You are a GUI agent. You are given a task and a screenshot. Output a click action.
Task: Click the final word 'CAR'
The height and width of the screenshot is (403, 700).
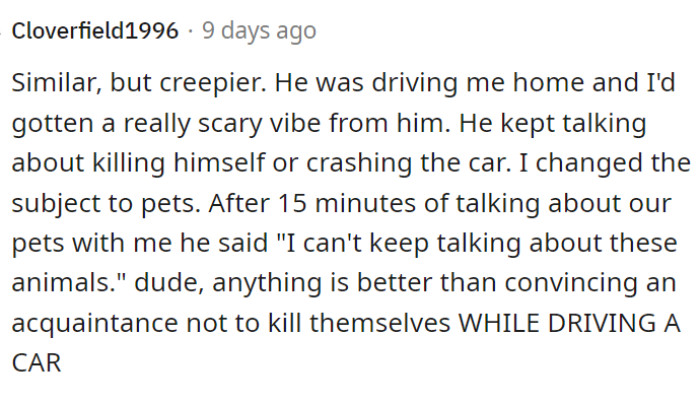click(36, 363)
